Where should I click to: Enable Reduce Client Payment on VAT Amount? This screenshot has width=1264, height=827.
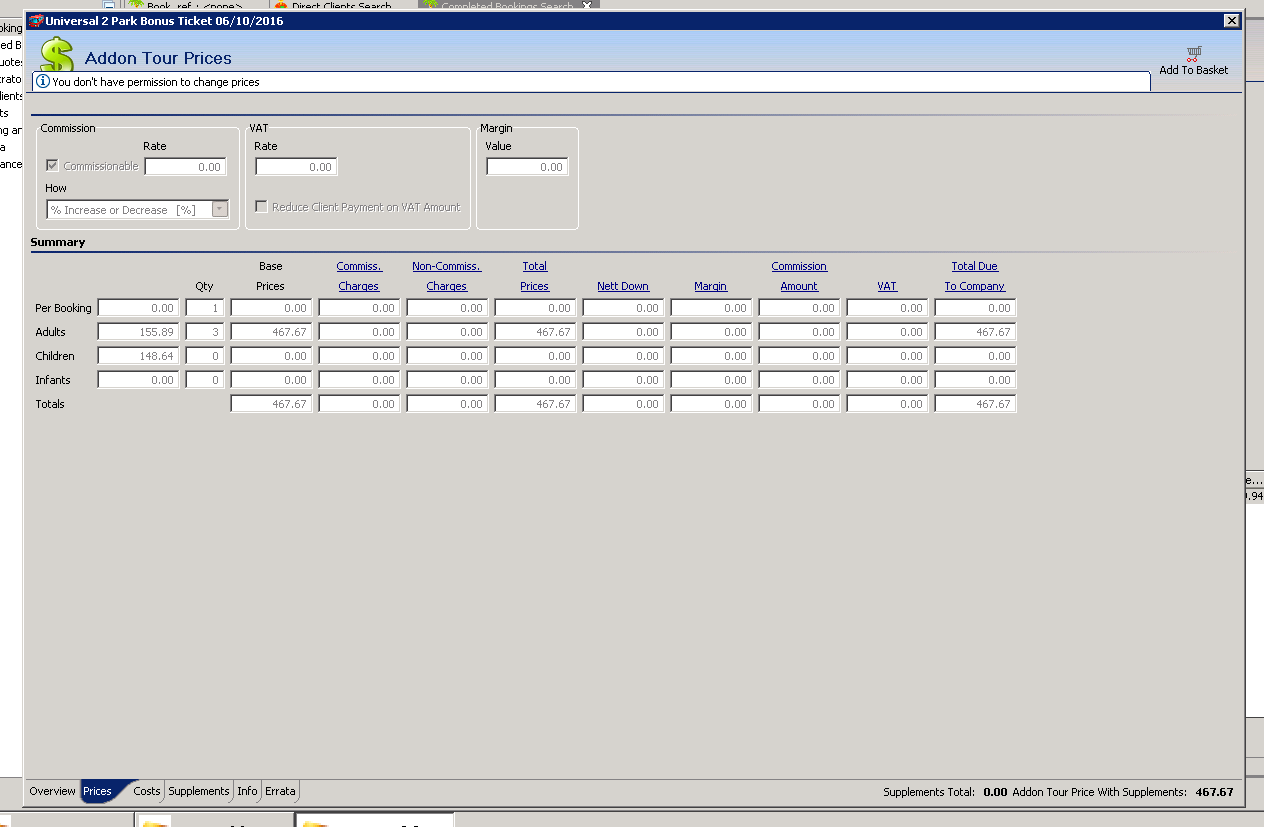(x=262, y=207)
